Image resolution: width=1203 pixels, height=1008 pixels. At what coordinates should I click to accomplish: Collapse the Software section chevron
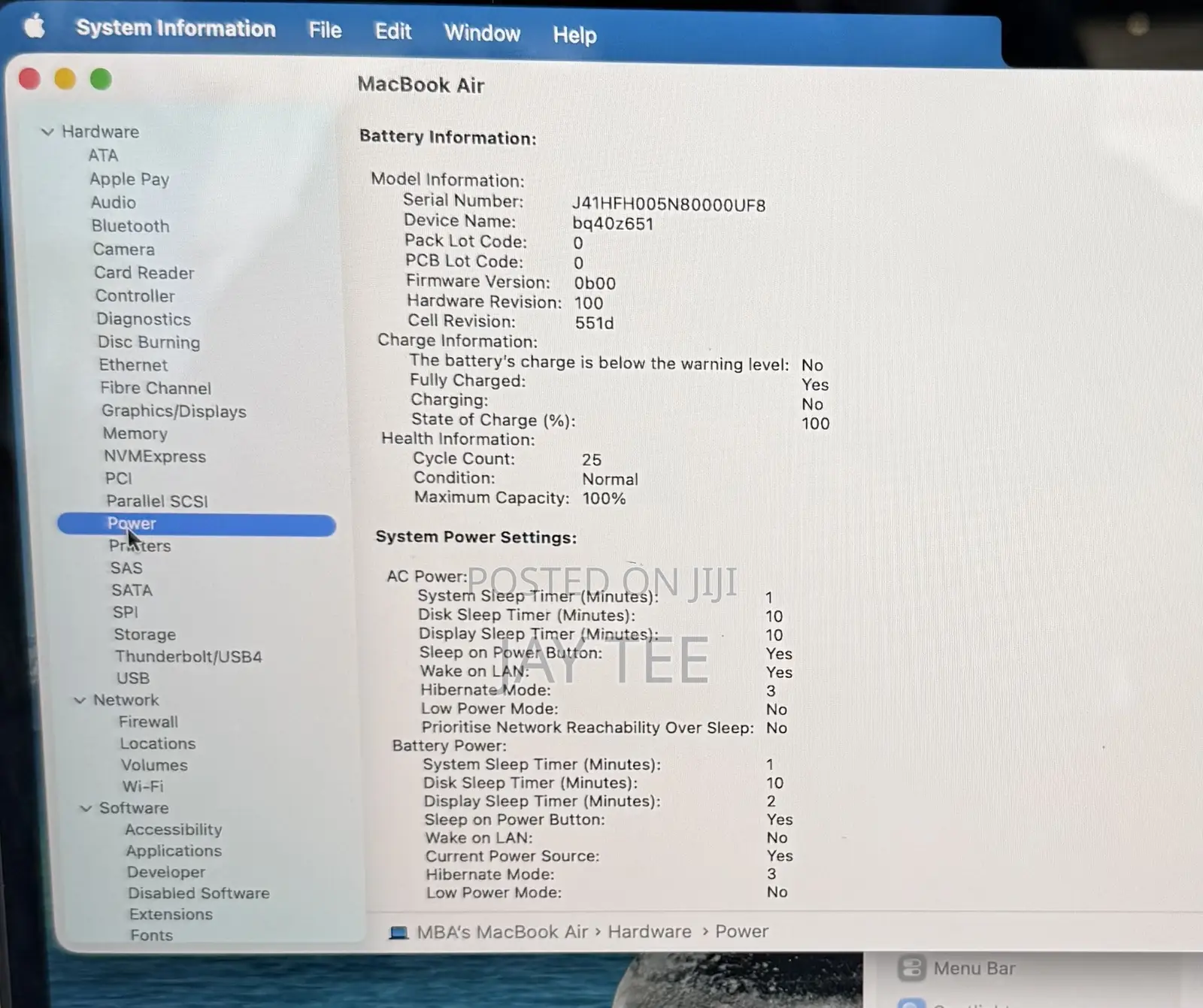86,808
